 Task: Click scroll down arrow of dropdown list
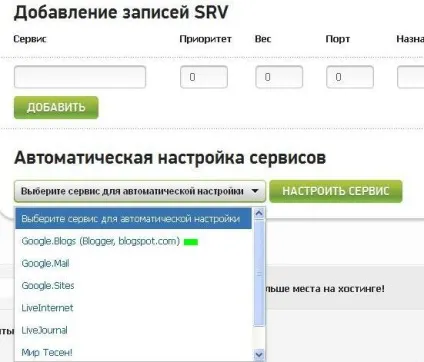click(x=259, y=354)
